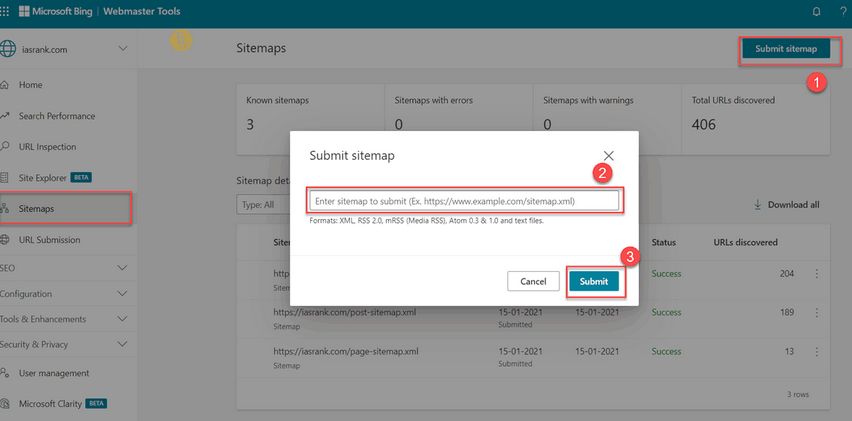Click the User management person icon

(5, 373)
